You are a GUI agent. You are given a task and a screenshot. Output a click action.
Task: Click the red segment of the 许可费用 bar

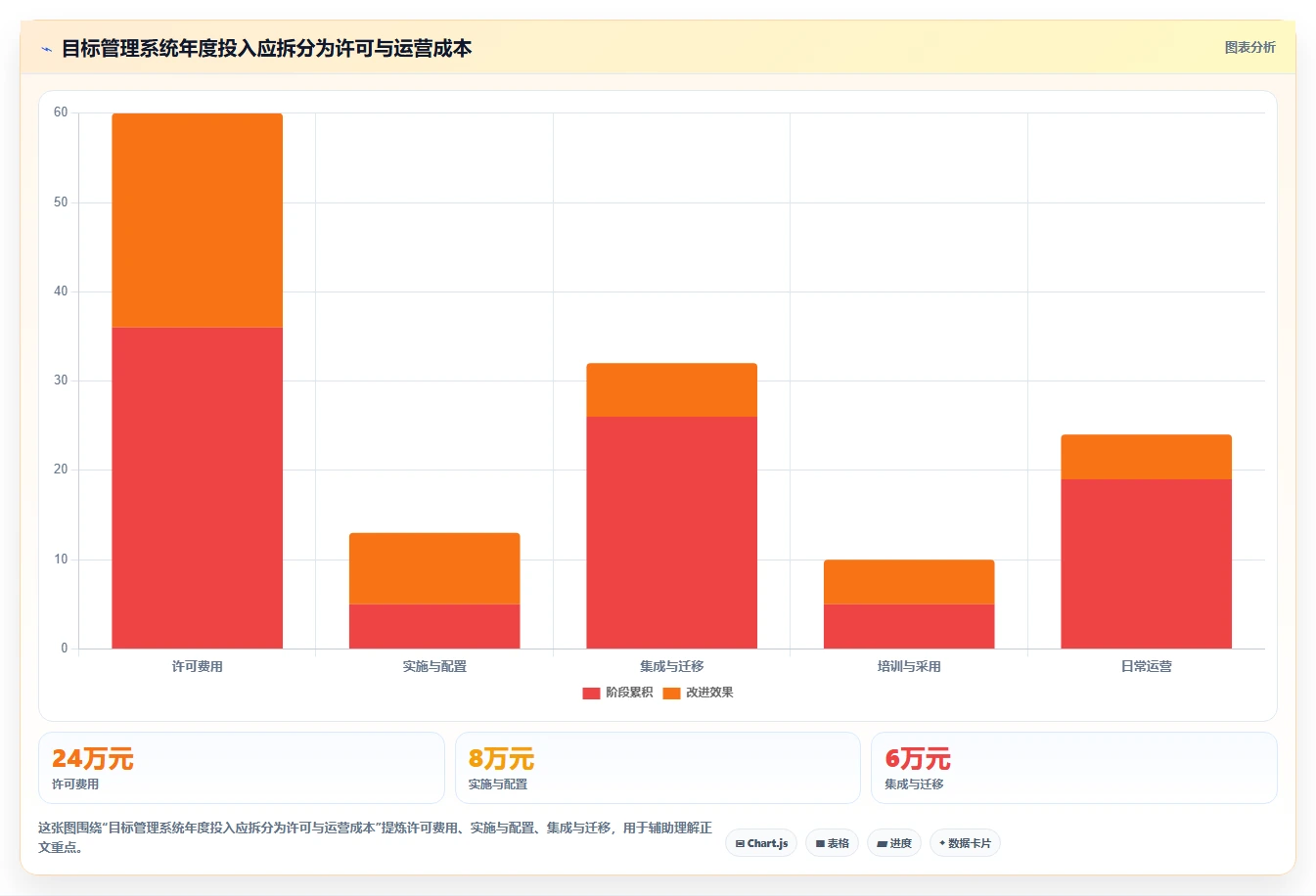tap(197, 488)
